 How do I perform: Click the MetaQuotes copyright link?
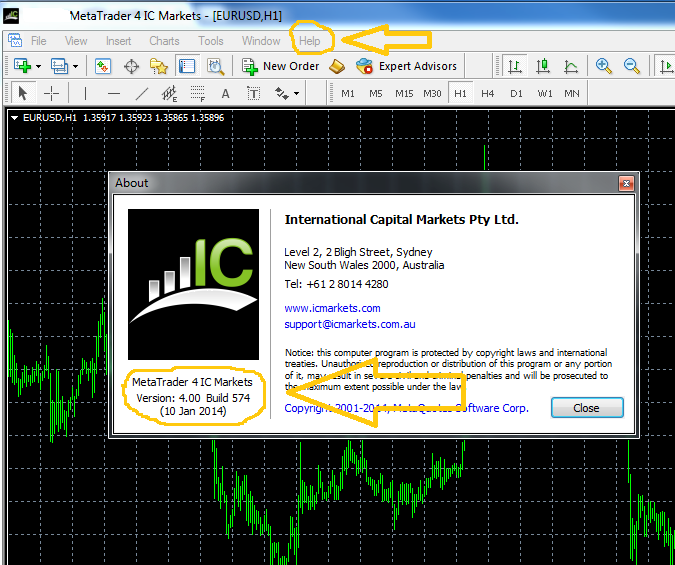pos(406,408)
